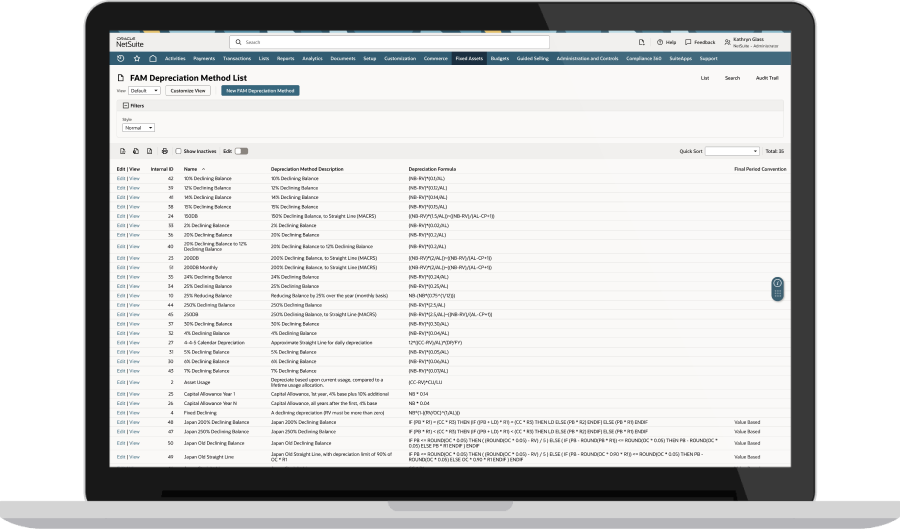Open the Reports menu
Screen dimensions: 900x529
tap(285, 59)
